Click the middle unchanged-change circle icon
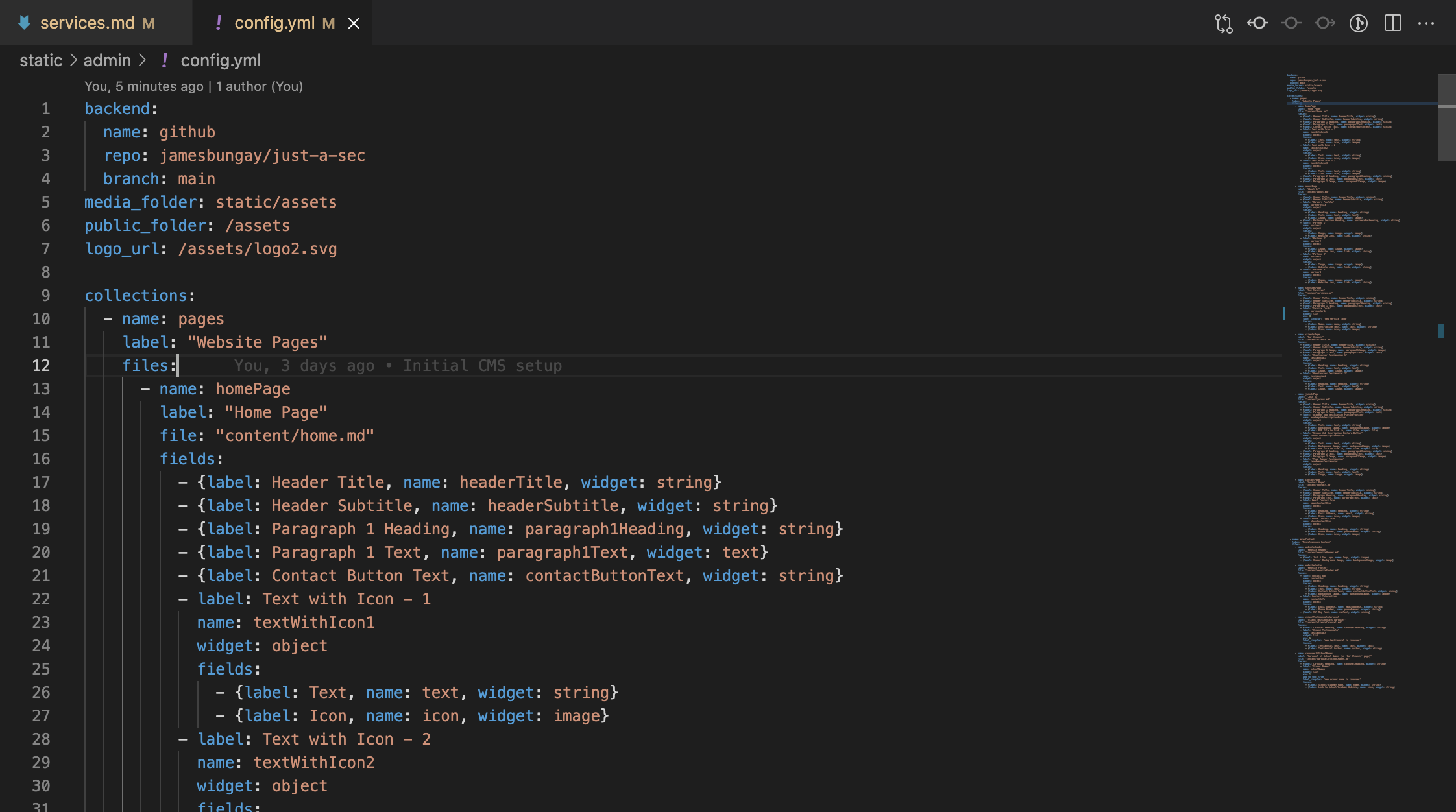 pyautogui.click(x=1291, y=23)
